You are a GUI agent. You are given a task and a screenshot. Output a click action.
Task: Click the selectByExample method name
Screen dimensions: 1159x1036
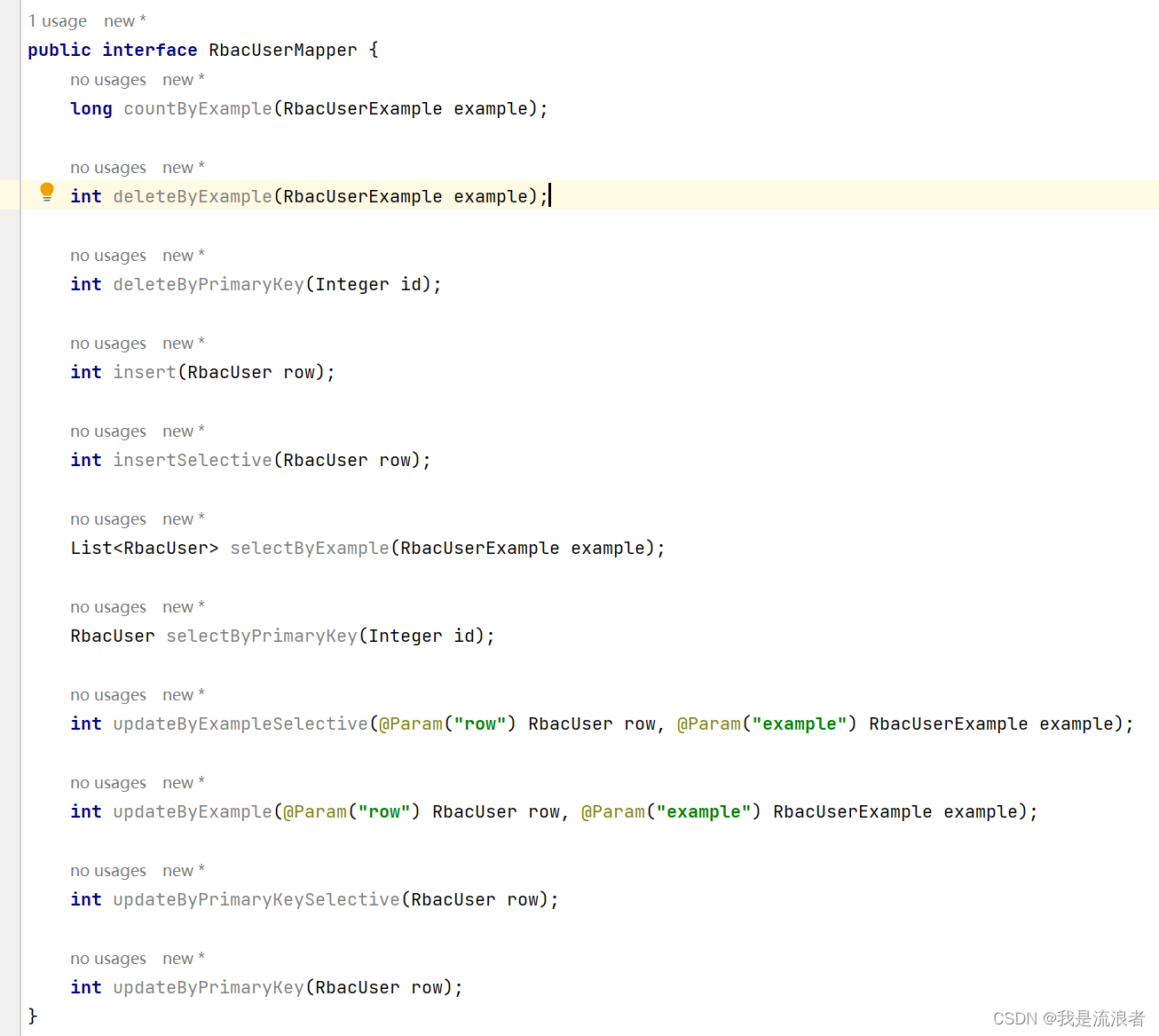(310, 548)
